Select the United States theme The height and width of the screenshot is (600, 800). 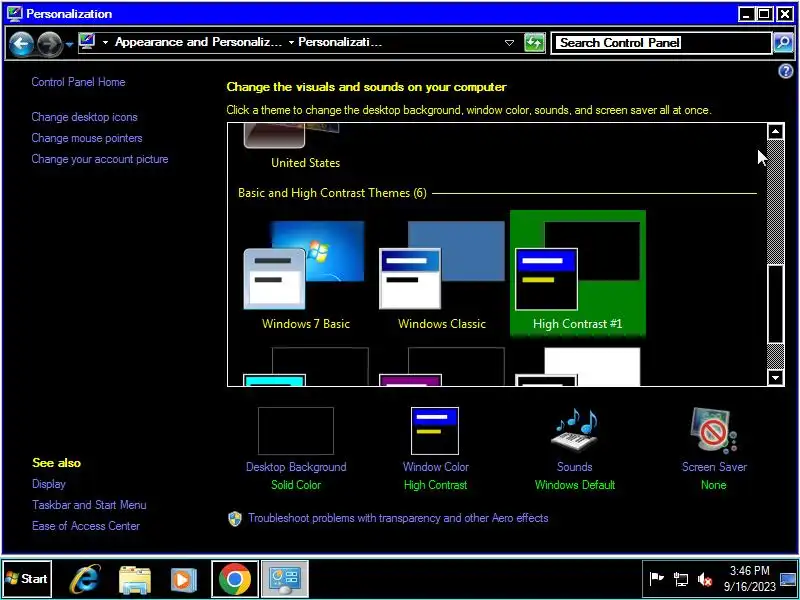[x=305, y=147]
